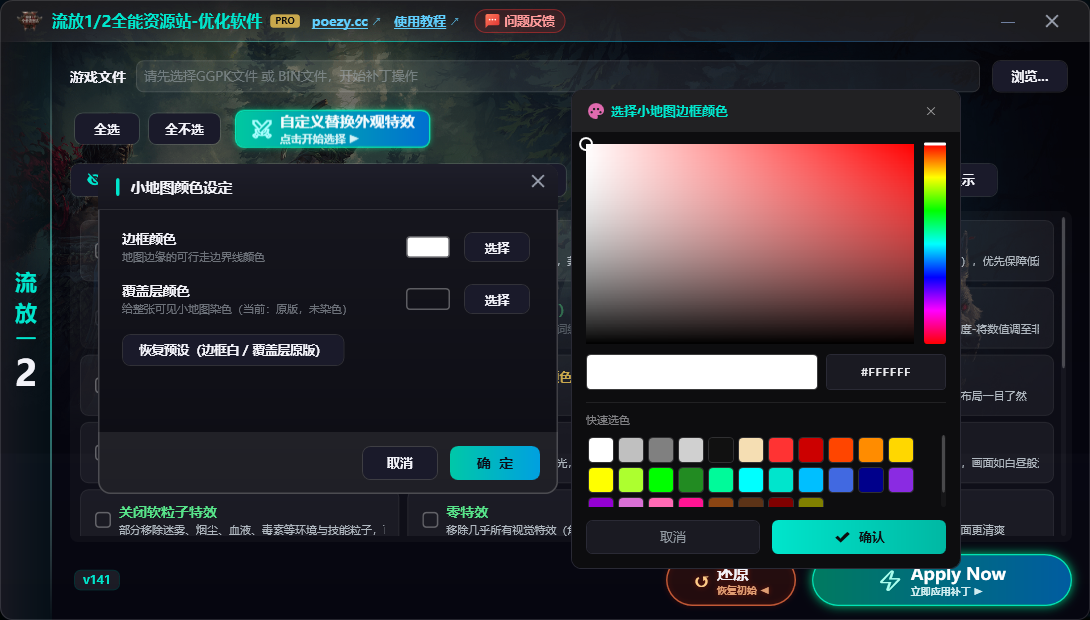1090x620 pixels.
Task: Select the dark forest green swatch
Action: click(x=691, y=480)
